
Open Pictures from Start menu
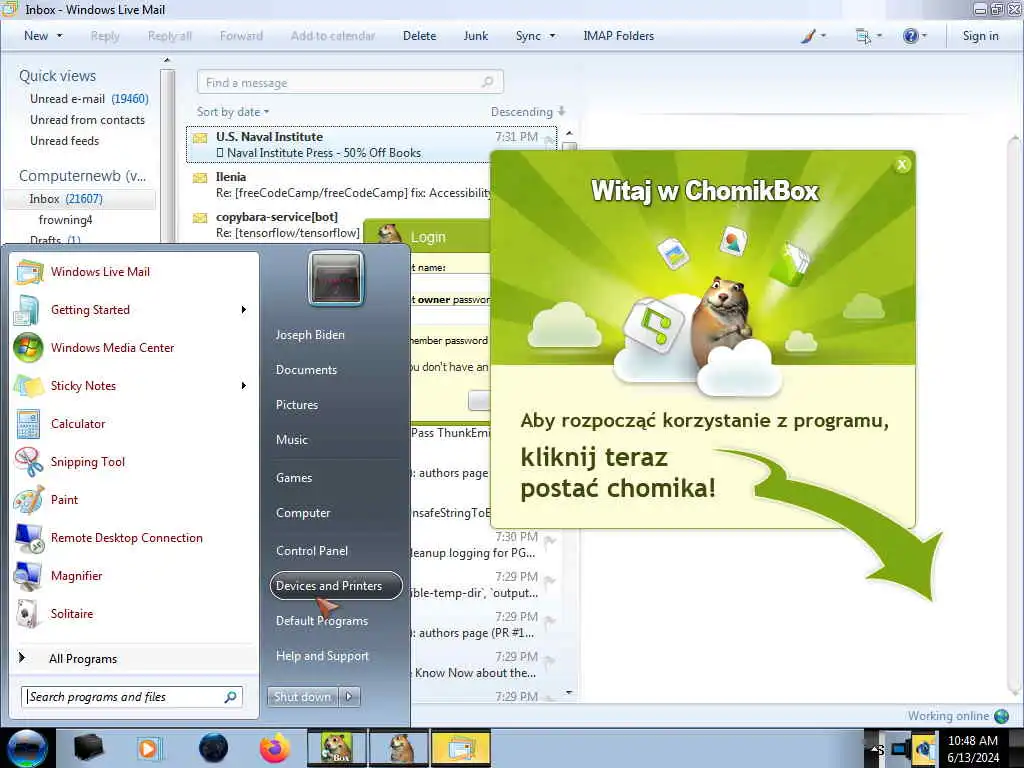pos(297,405)
